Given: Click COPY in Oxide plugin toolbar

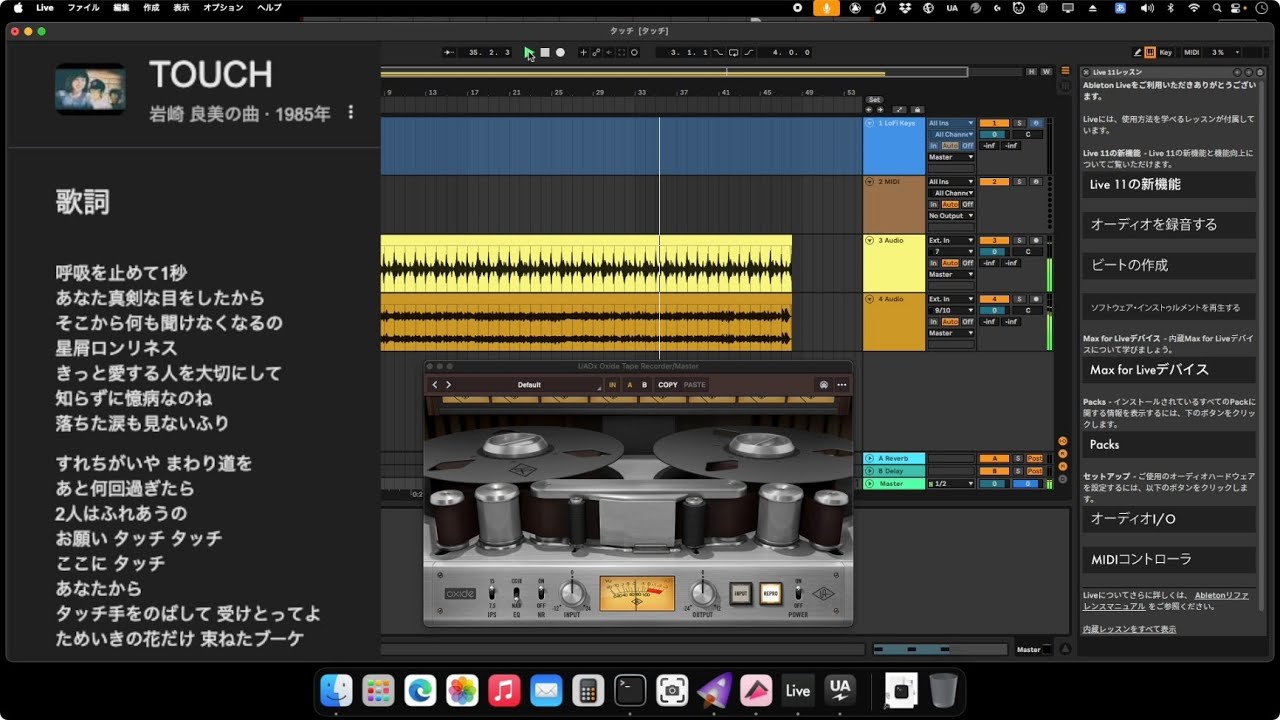Looking at the screenshot, I should (668, 385).
